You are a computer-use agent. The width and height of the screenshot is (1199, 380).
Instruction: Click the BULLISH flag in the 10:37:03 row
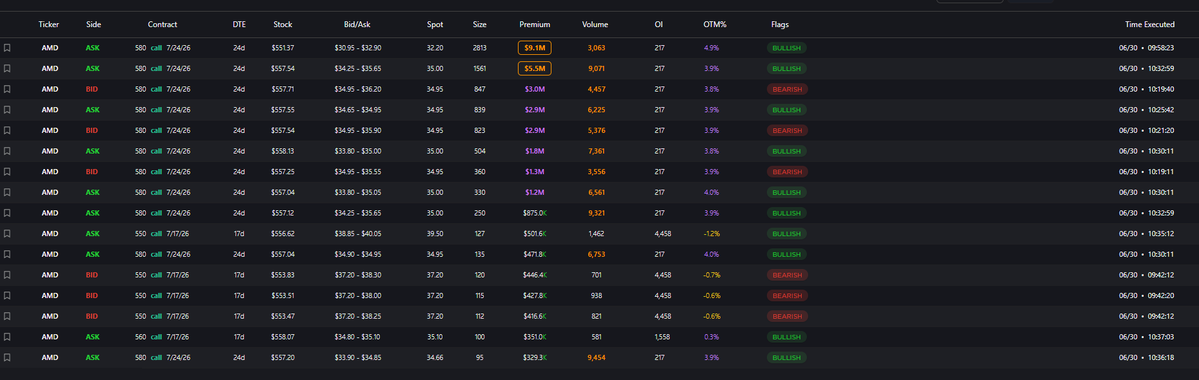787,336
